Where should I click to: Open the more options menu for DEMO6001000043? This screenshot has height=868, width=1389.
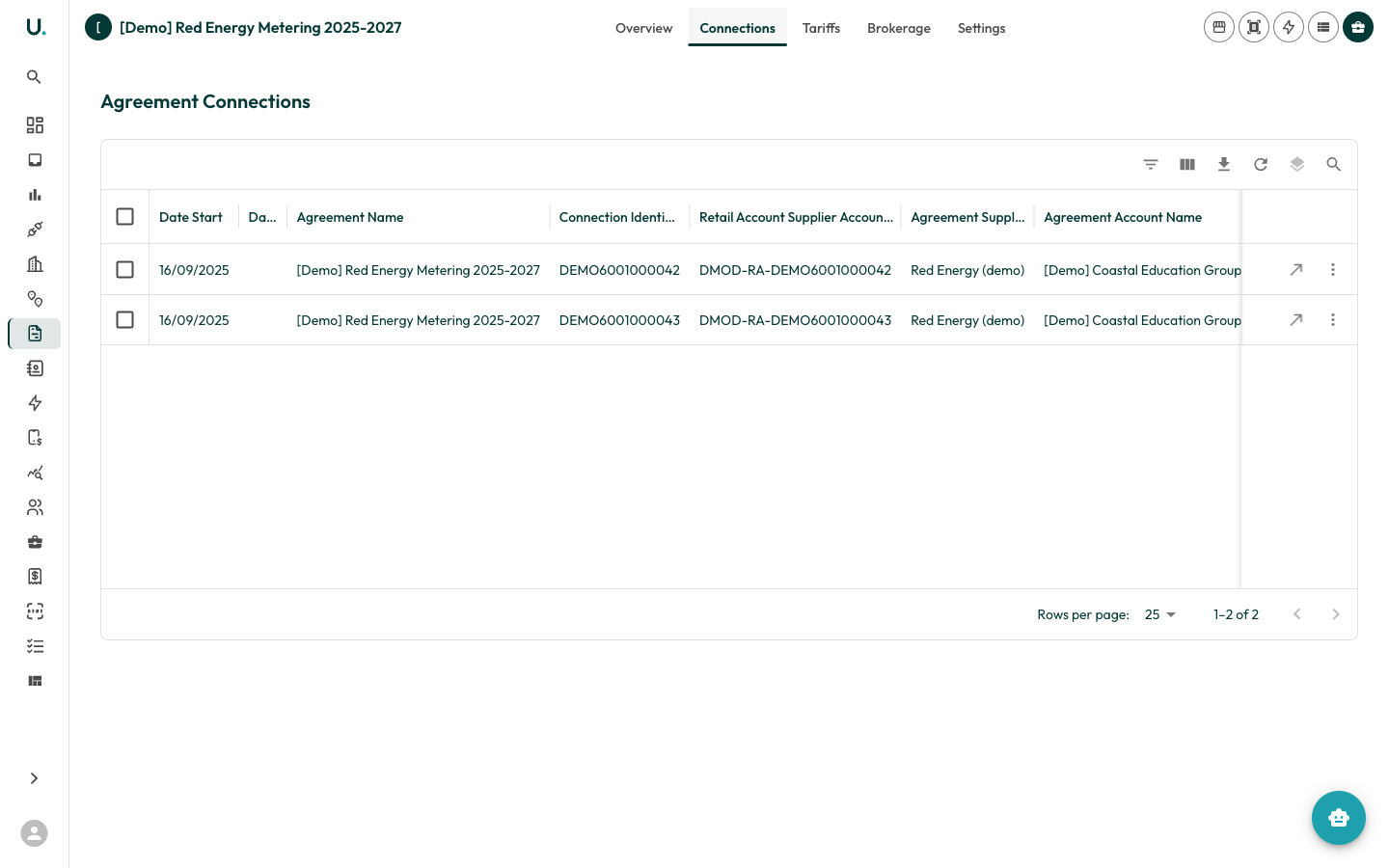coord(1333,320)
